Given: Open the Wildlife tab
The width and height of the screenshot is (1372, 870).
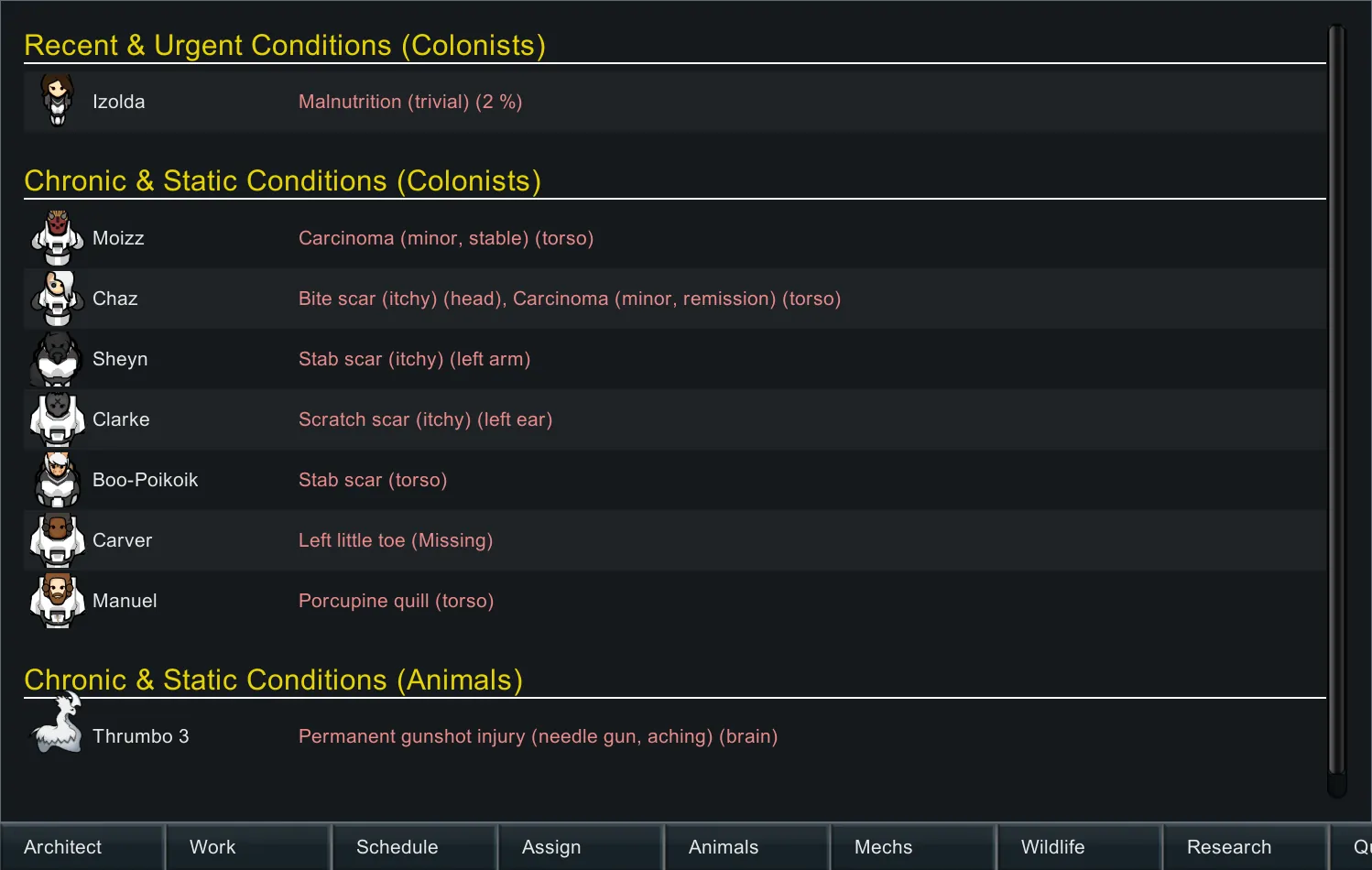Looking at the screenshot, I should (1079, 847).
